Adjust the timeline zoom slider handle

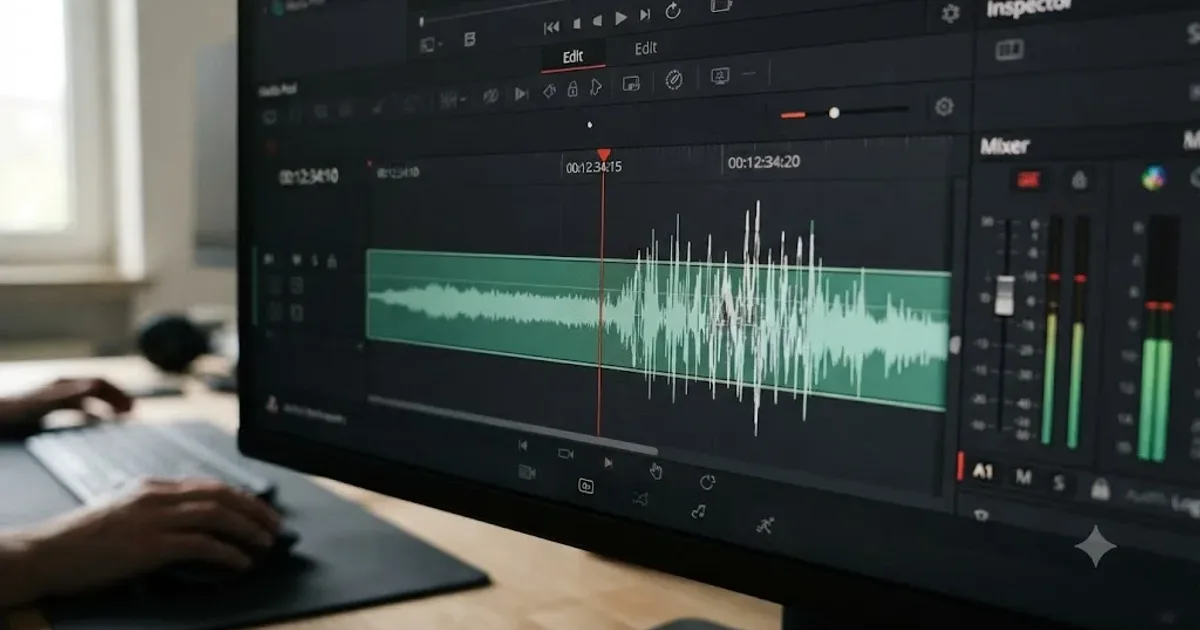tap(834, 113)
